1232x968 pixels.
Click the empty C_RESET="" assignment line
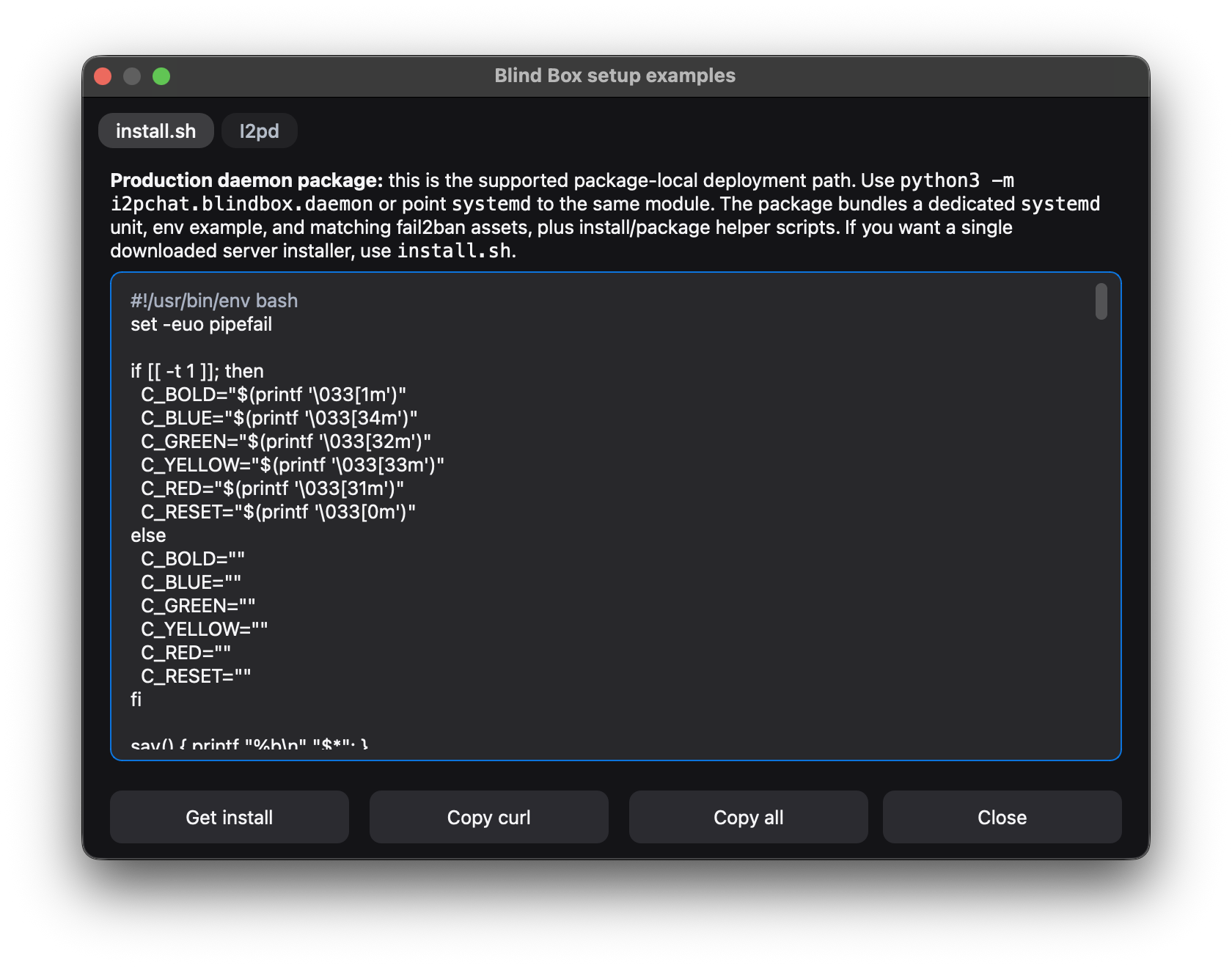pos(196,676)
